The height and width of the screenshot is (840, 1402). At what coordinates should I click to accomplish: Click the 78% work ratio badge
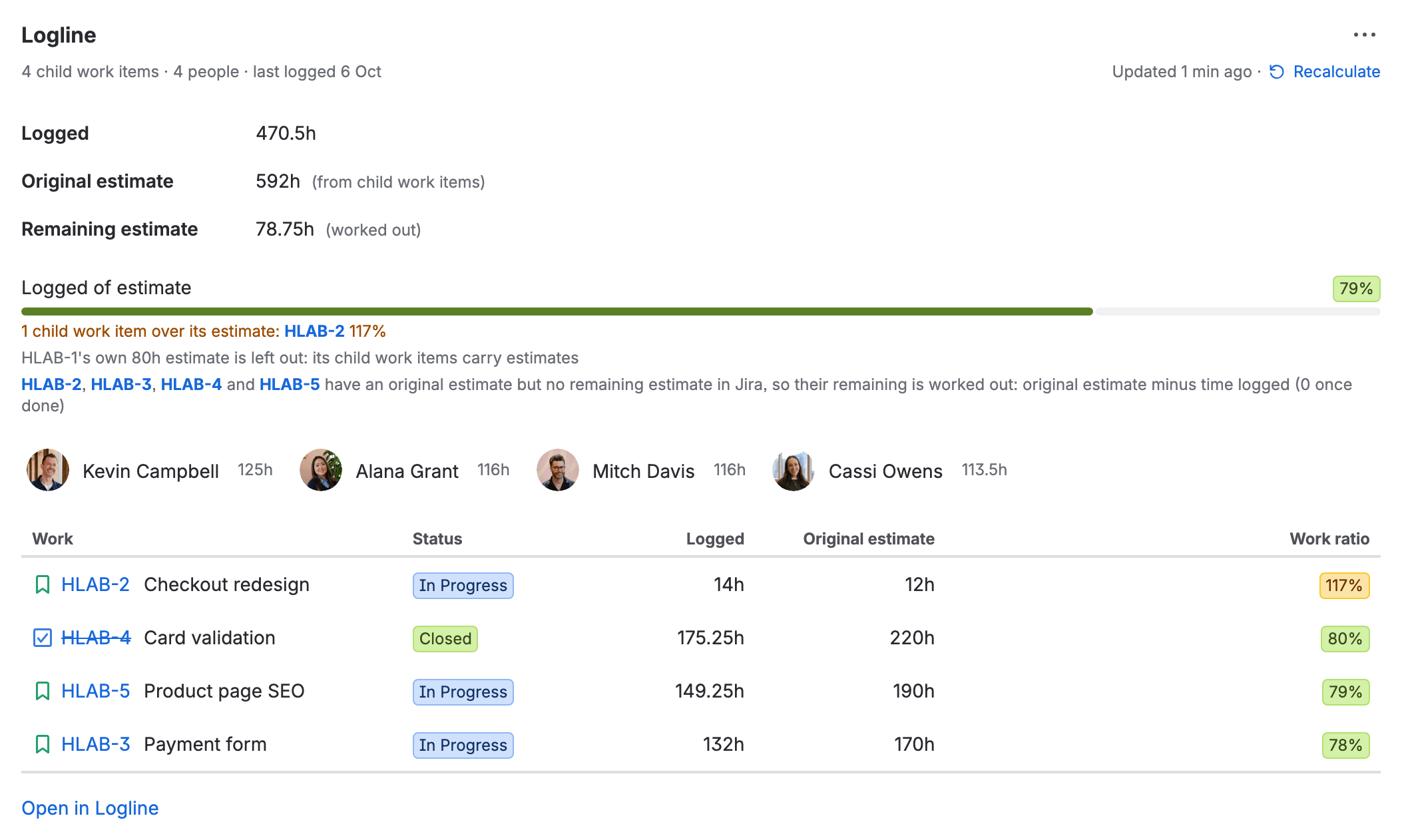coord(1345,745)
